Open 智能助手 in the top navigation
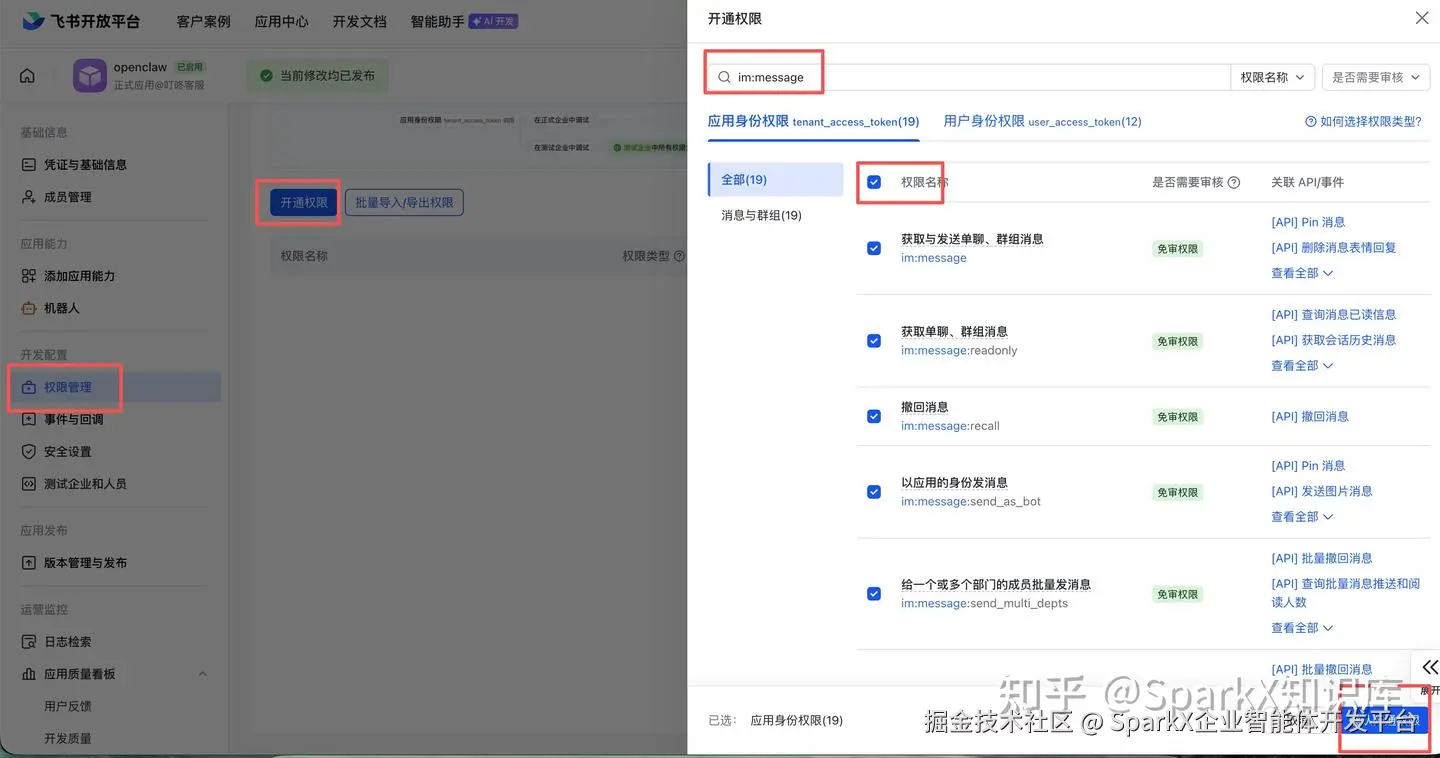The height and width of the screenshot is (758, 1440). point(437,21)
